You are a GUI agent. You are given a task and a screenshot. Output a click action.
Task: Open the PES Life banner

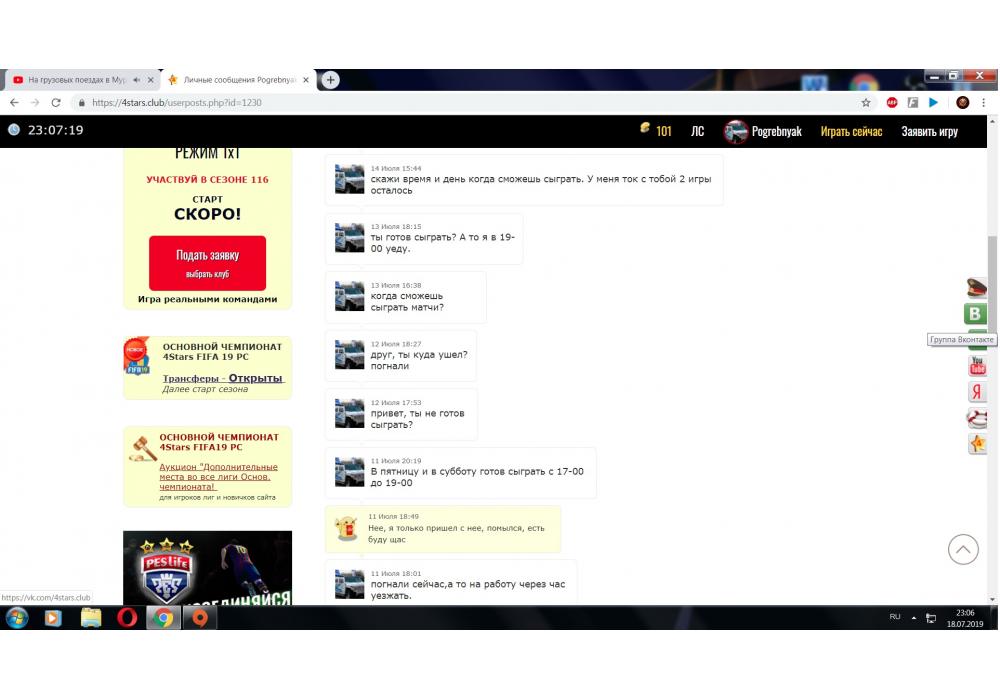(x=207, y=567)
